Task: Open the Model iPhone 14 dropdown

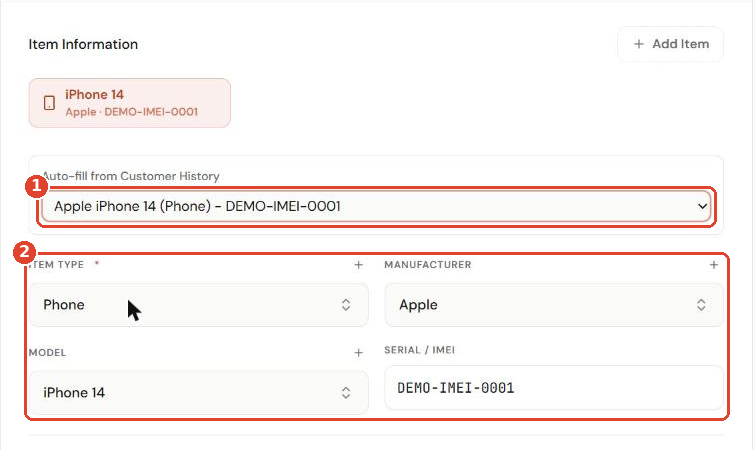Action: click(199, 393)
